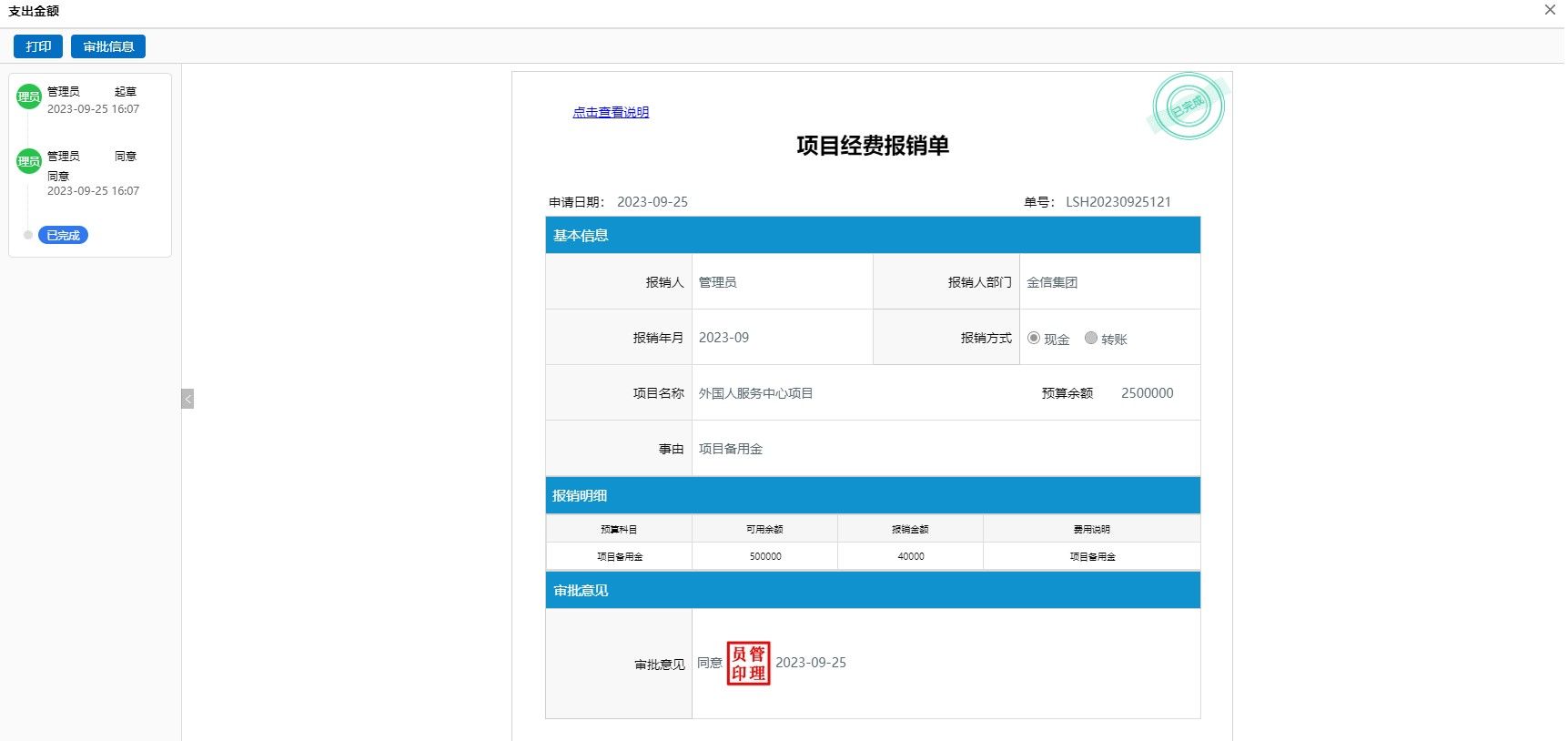Click the green avatar beside 起草 step

click(29, 96)
